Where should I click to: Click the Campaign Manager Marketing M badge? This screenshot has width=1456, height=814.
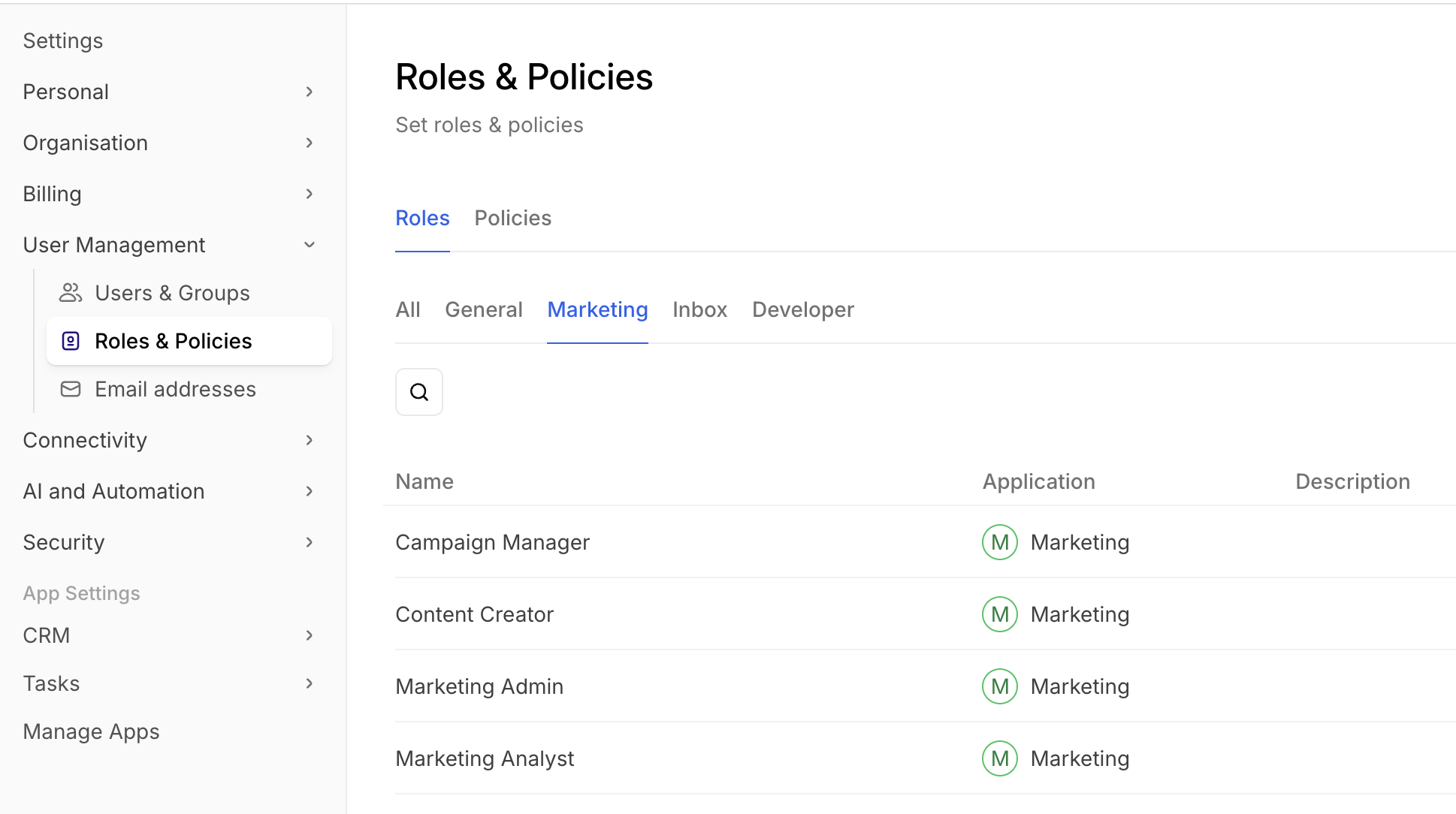coord(999,542)
